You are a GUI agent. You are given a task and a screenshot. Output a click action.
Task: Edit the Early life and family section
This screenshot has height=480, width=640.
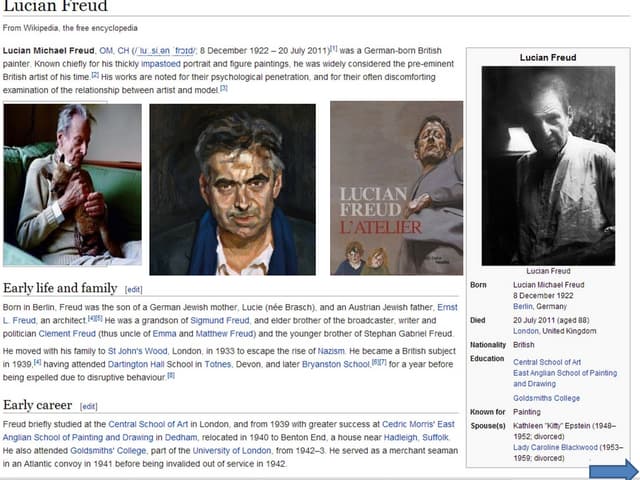(x=134, y=289)
